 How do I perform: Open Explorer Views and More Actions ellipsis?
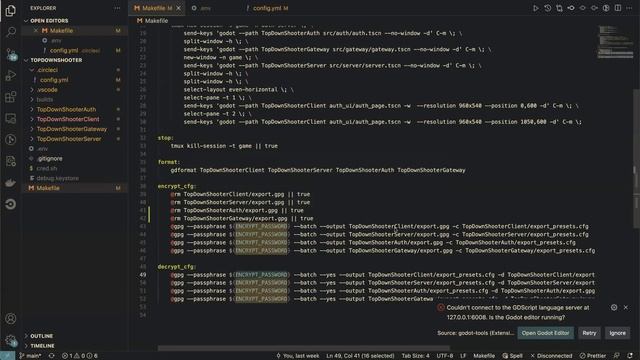[x=117, y=8]
